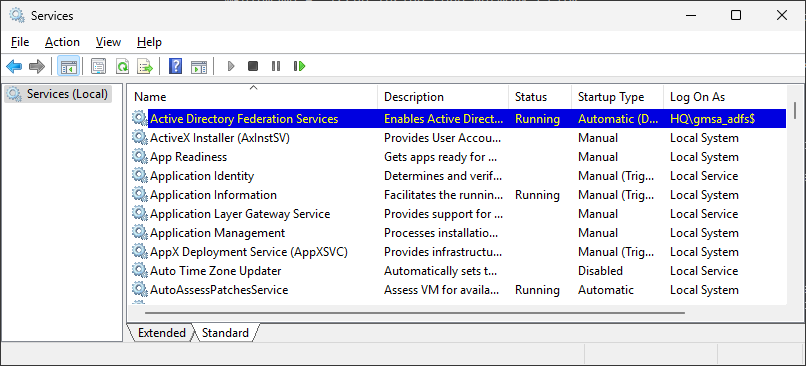Open the Action menu
The height and width of the screenshot is (366, 806).
(x=62, y=42)
